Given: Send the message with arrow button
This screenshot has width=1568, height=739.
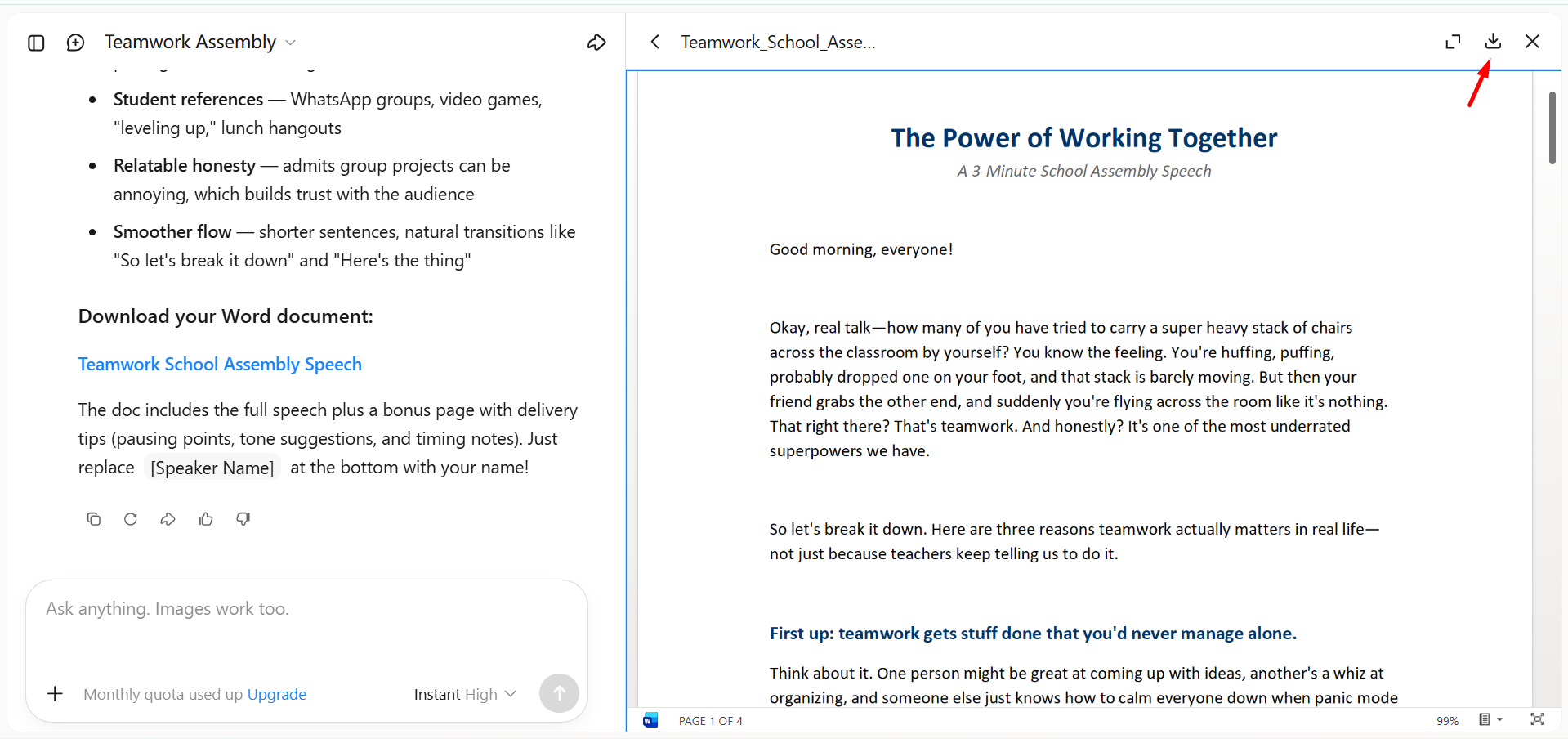Looking at the screenshot, I should pos(559,693).
